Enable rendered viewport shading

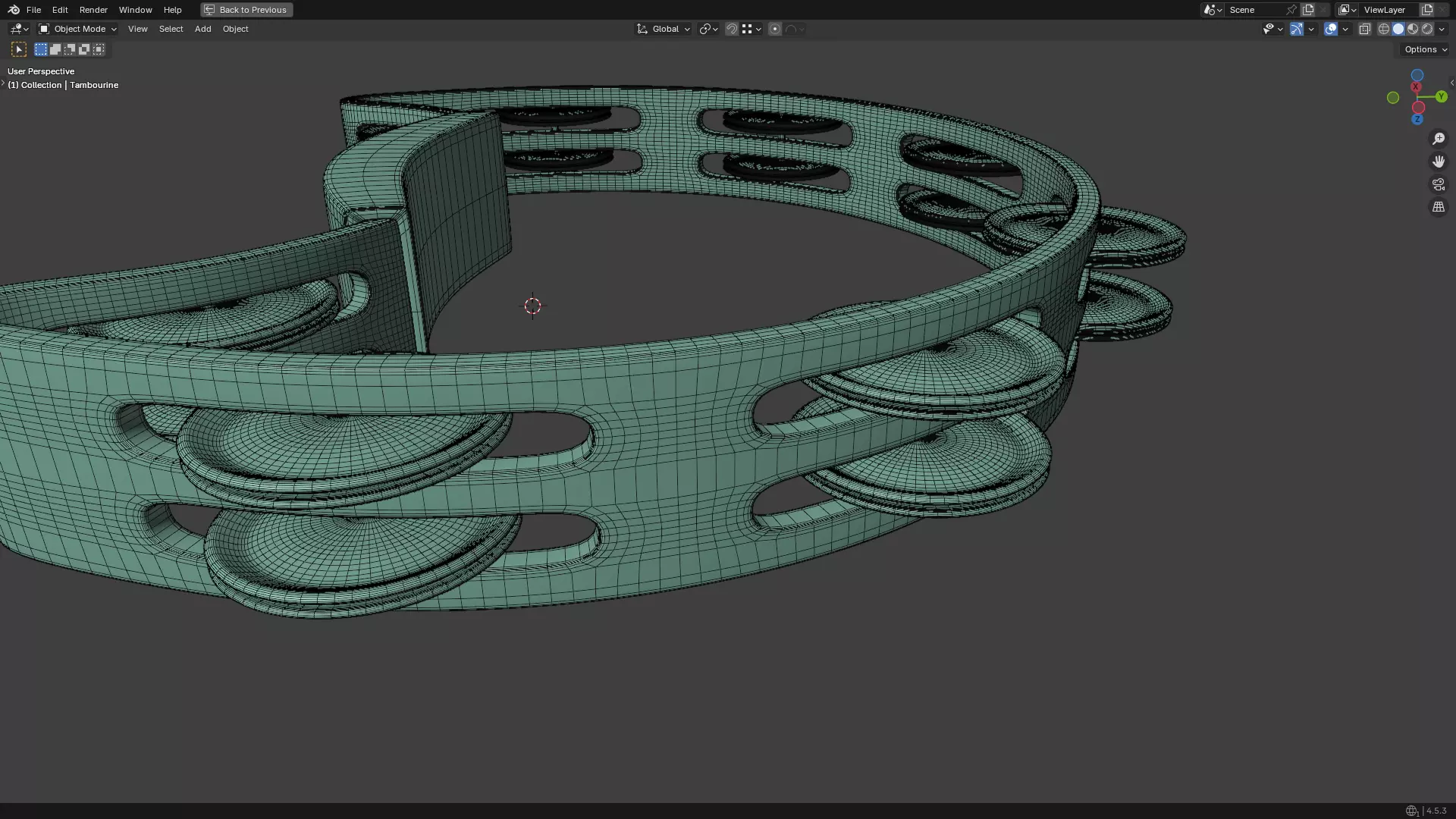1427,29
